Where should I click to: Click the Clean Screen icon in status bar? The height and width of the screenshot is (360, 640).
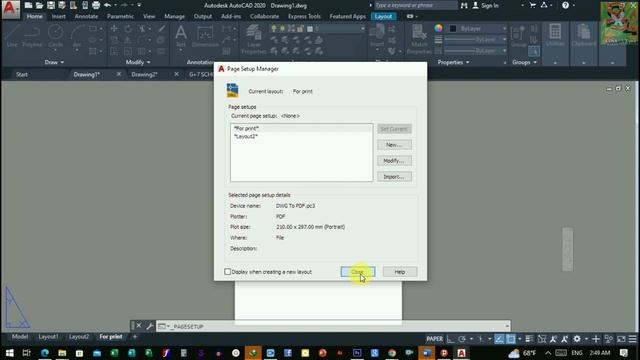click(621, 339)
